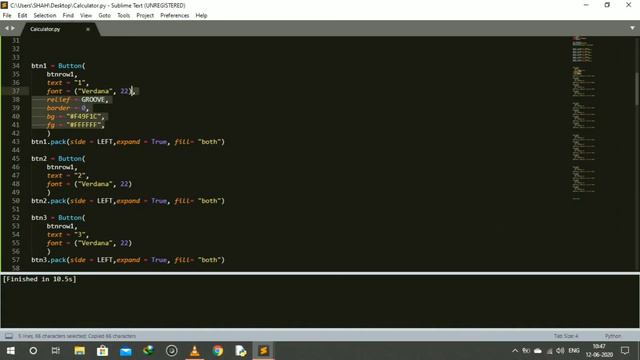
Task: Click the text = "3" line
Action: pyautogui.click(x=67, y=235)
